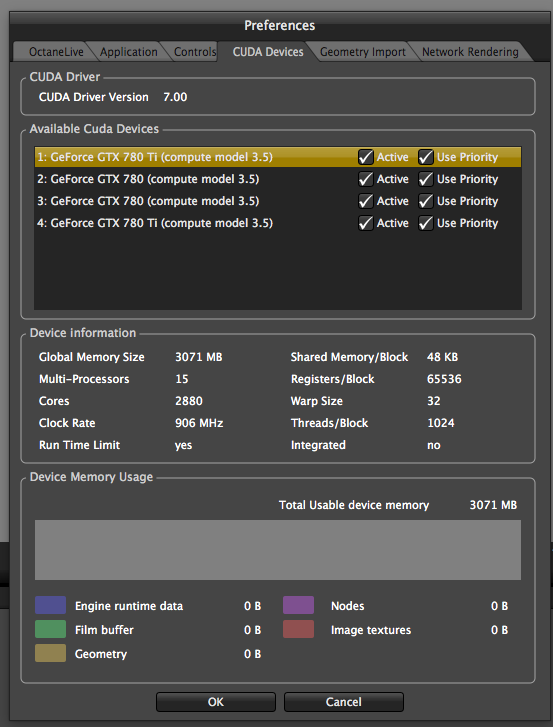Click the Image textures label
Screen dimensions: 553x727
[x=371, y=630]
